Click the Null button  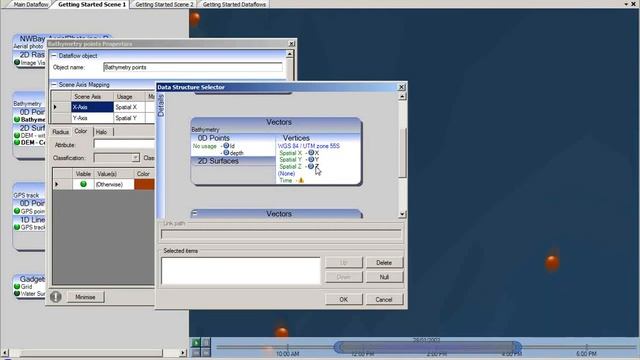coord(384,277)
